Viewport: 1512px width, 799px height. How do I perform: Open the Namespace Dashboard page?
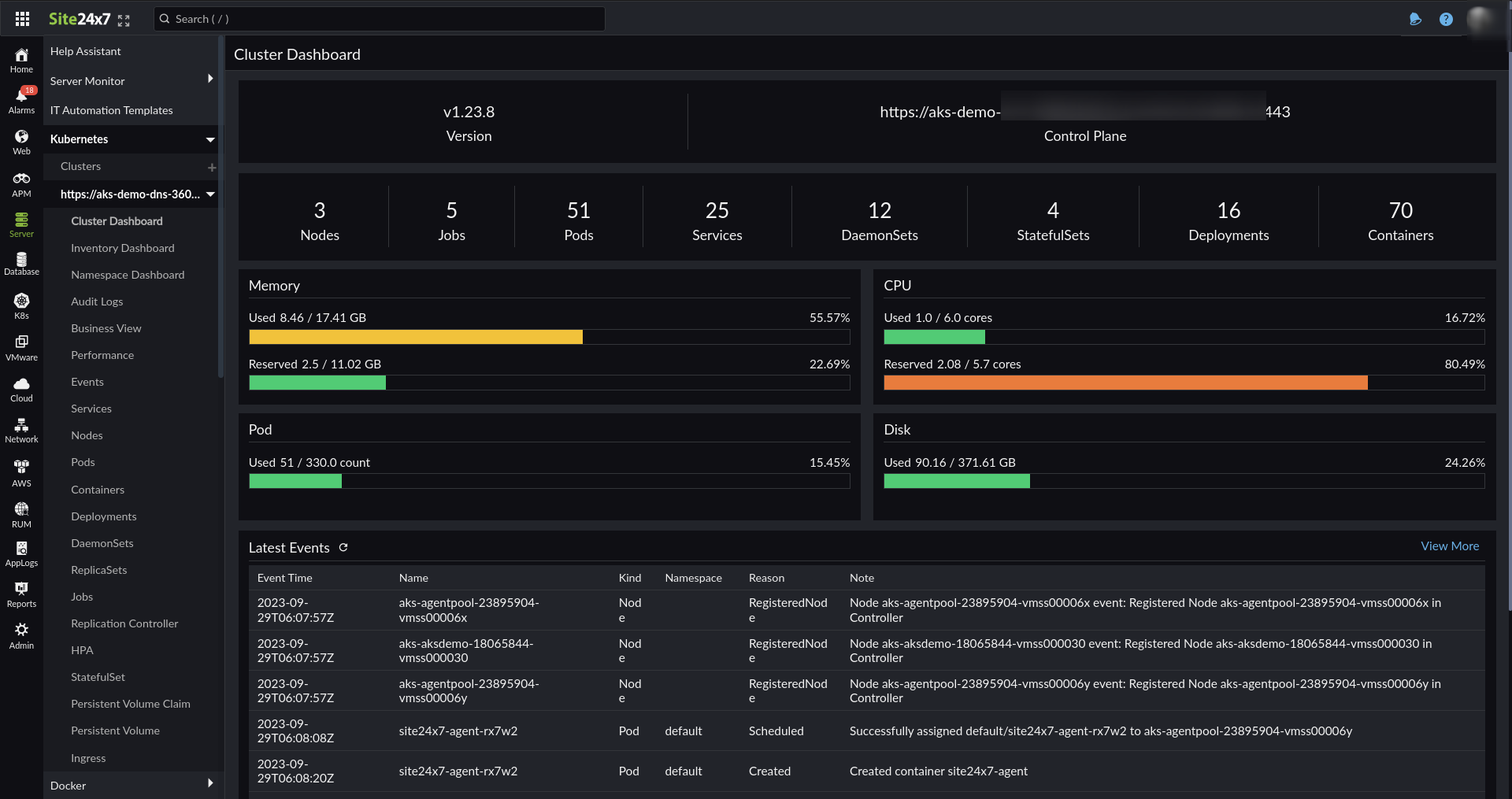click(x=128, y=274)
